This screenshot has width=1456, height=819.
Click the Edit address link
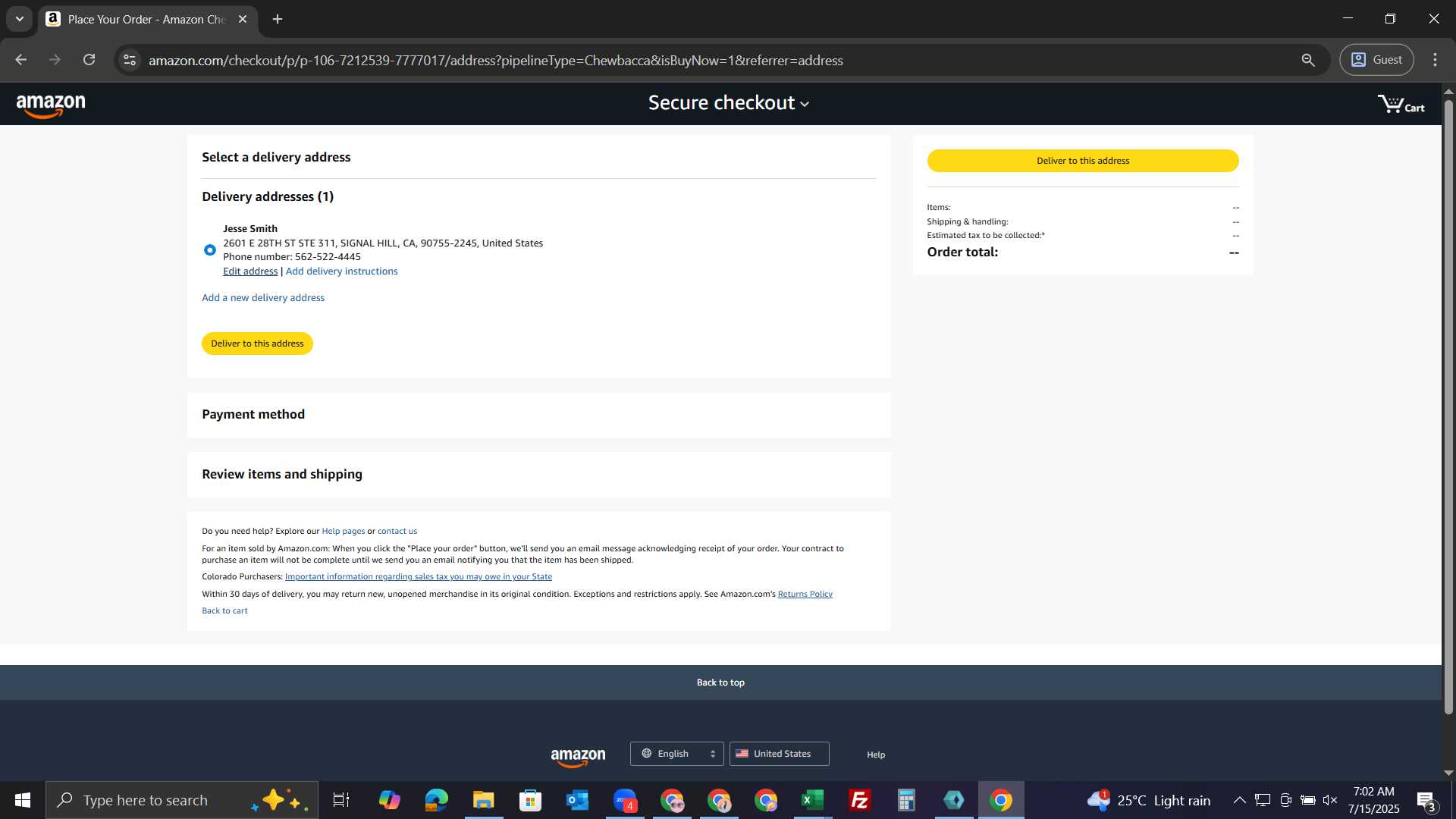(x=250, y=271)
